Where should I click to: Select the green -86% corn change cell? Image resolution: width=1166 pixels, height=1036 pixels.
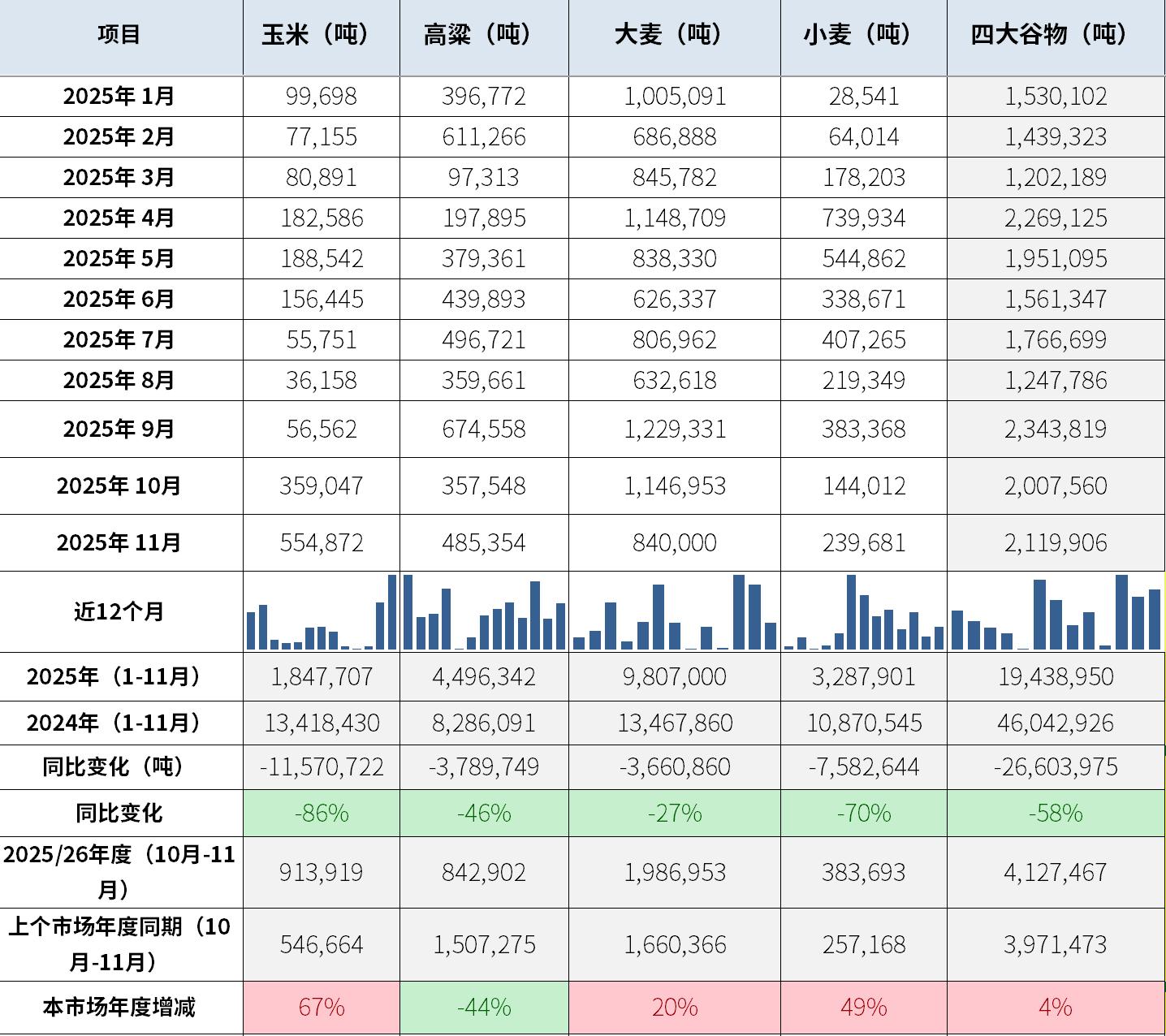click(322, 813)
